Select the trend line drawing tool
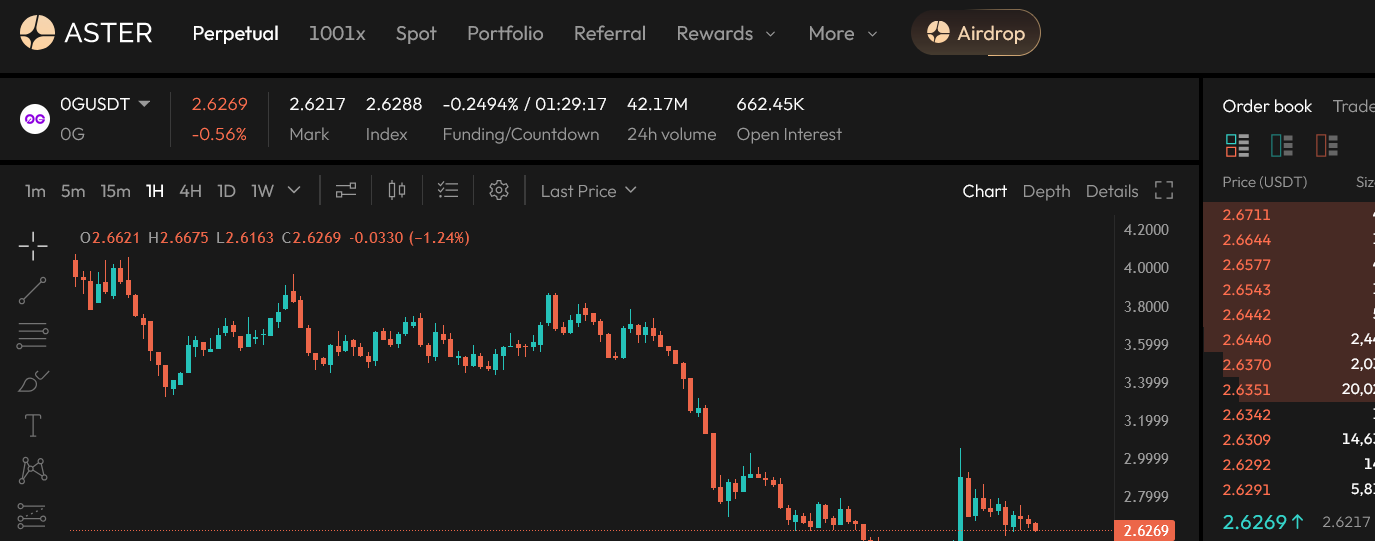 pyautogui.click(x=33, y=290)
